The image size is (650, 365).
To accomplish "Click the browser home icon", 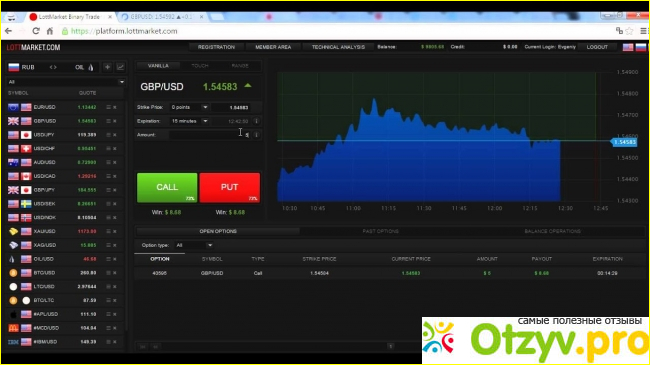I will coord(50,31).
